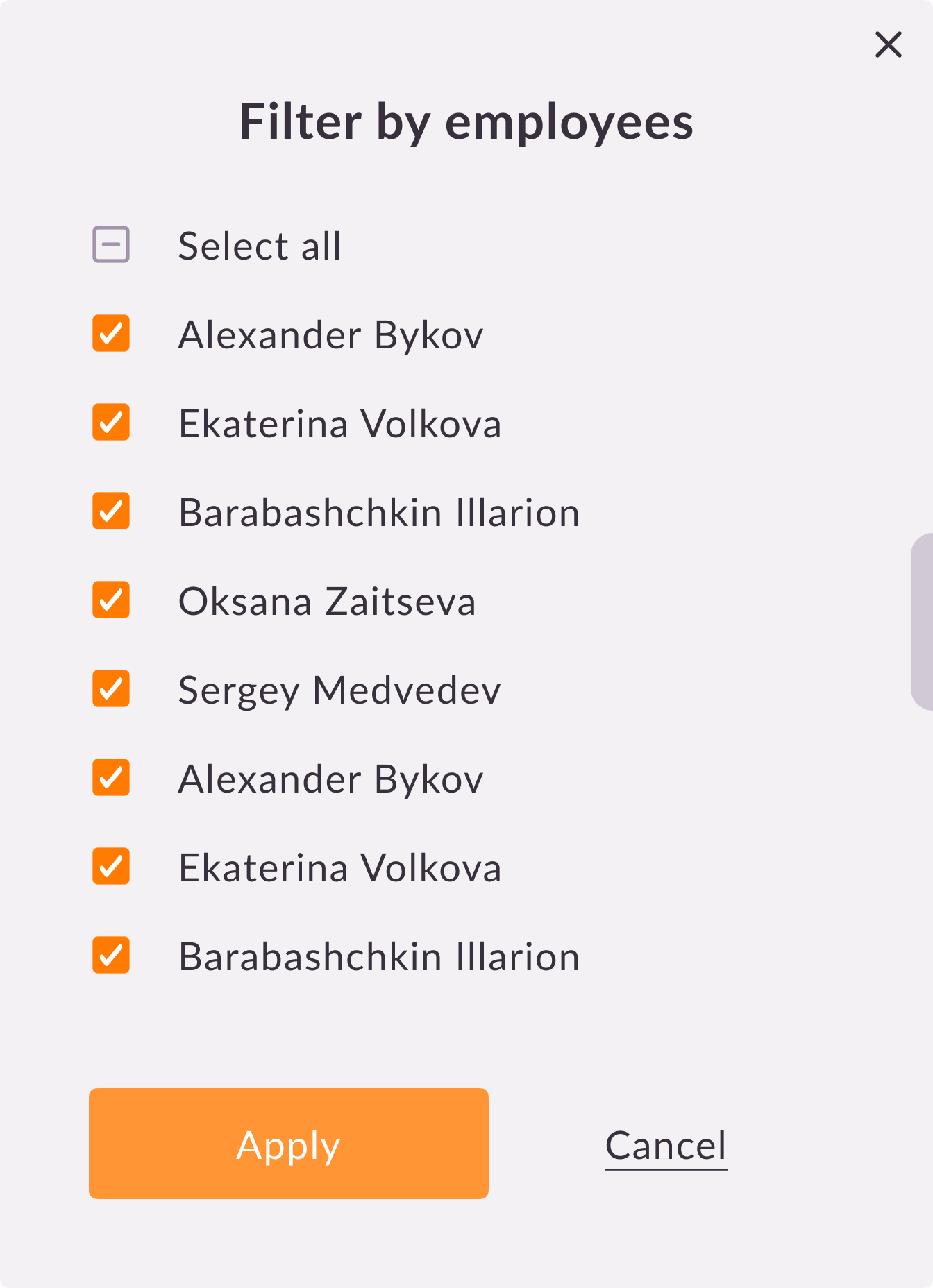Click the Oksana Zaitseva name label
The height and width of the screenshot is (1288, 933).
pos(327,602)
